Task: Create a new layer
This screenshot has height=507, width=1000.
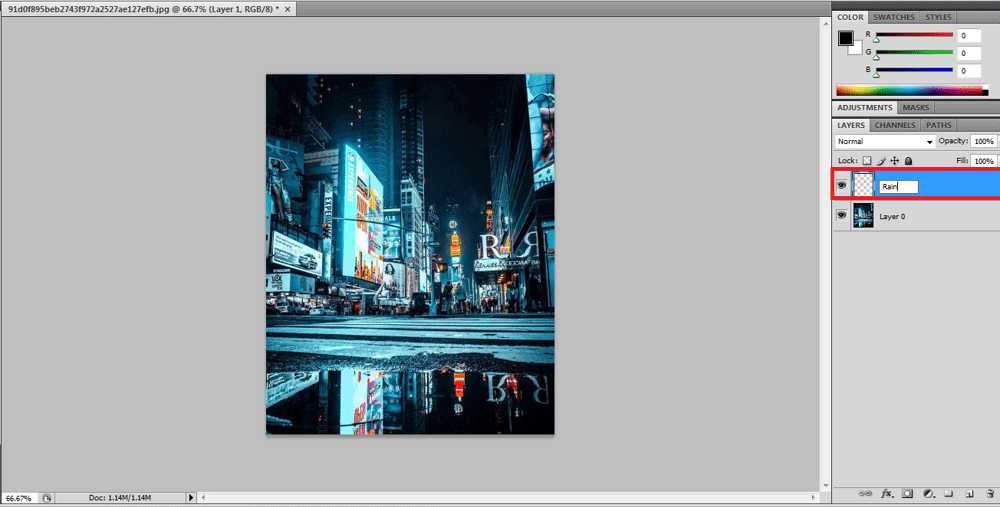Action: click(x=969, y=494)
